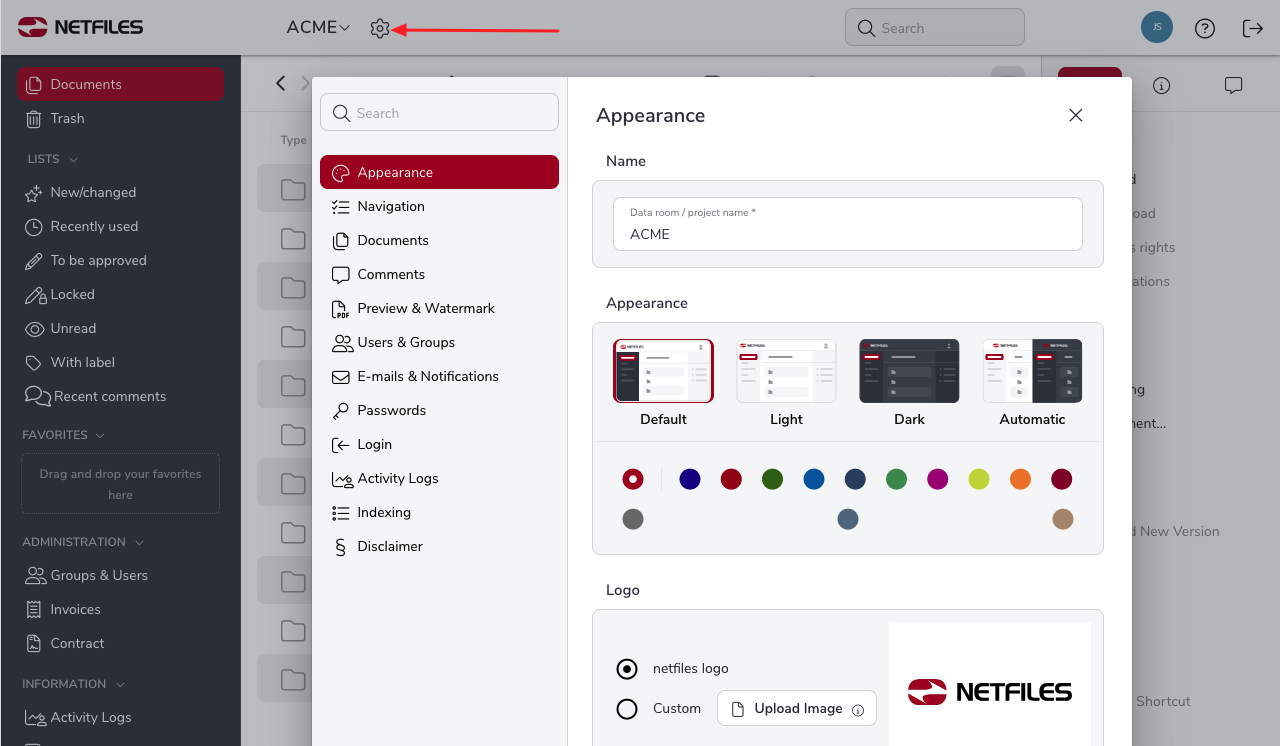
Task: Collapse the ADMINISTRATION section
Action: click(83, 542)
